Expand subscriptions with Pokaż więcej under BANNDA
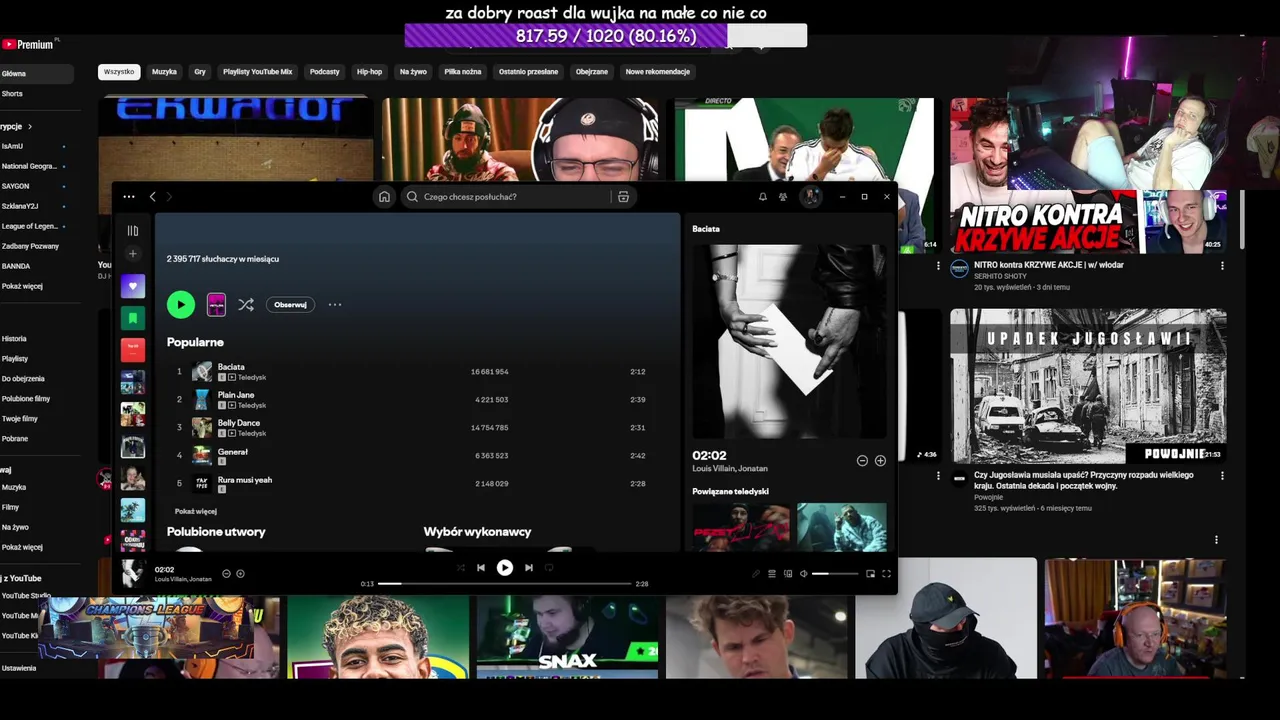The image size is (1280, 720). click(22, 286)
